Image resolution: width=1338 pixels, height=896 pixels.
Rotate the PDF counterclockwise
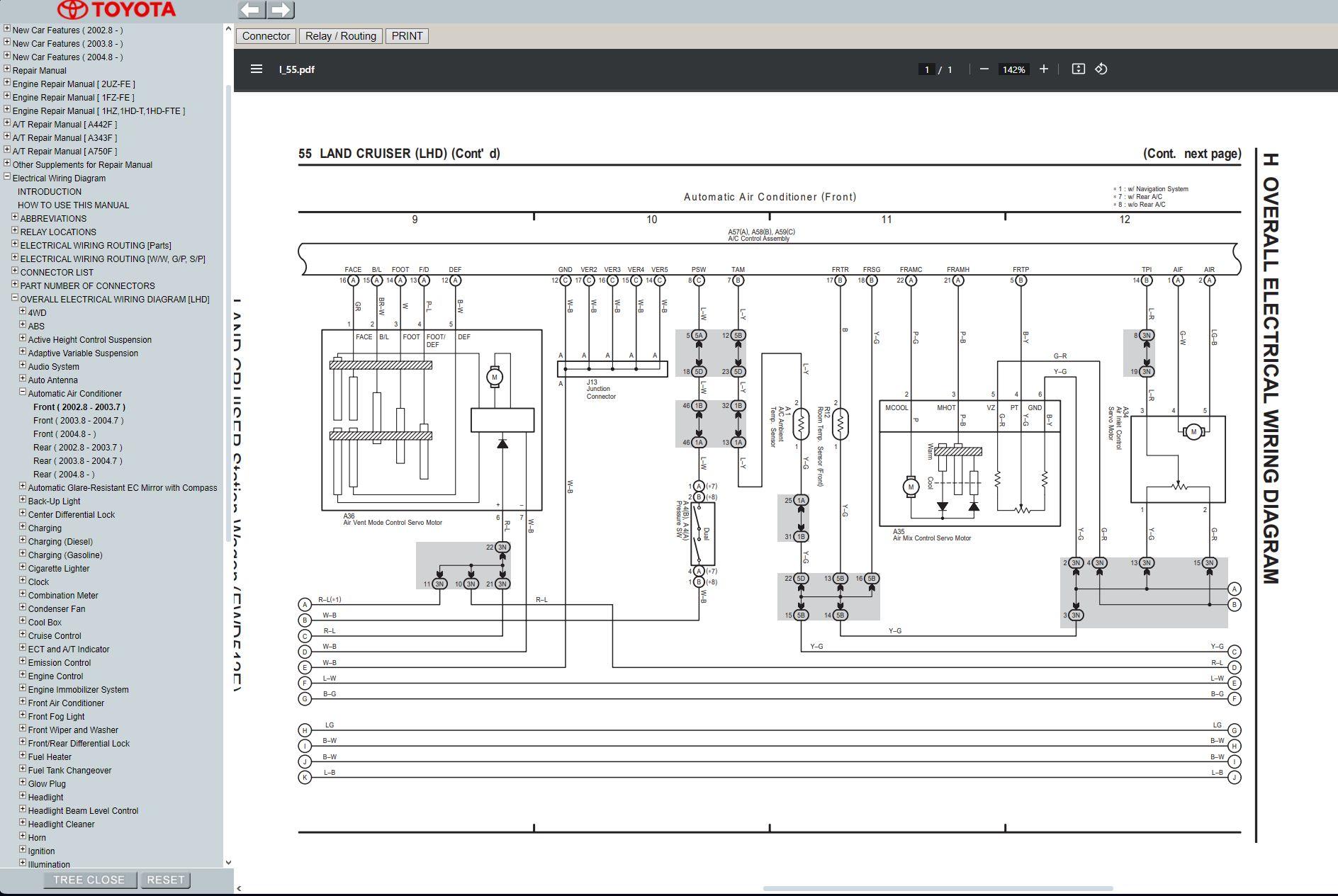pos(1101,69)
